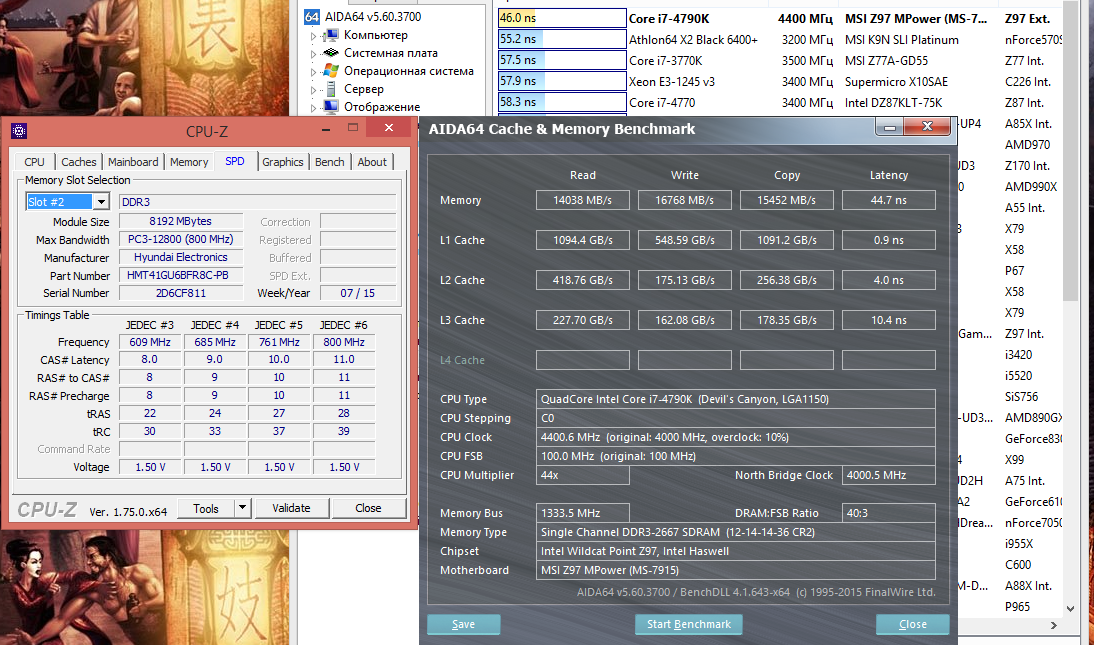Image resolution: width=1094 pixels, height=645 pixels.
Task: Select the Athlon64 X2 Black 6400+ row
Action: pyautogui.click(x=779, y=40)
